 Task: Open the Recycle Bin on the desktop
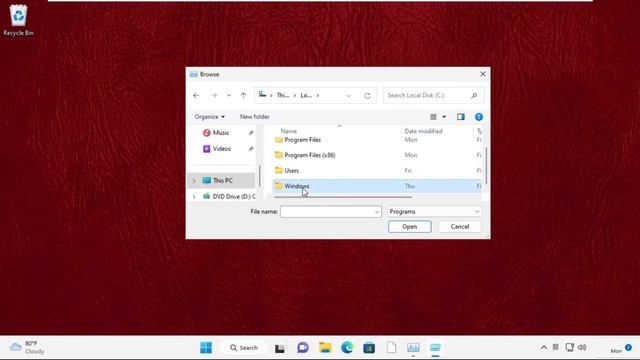coord(18,20)
